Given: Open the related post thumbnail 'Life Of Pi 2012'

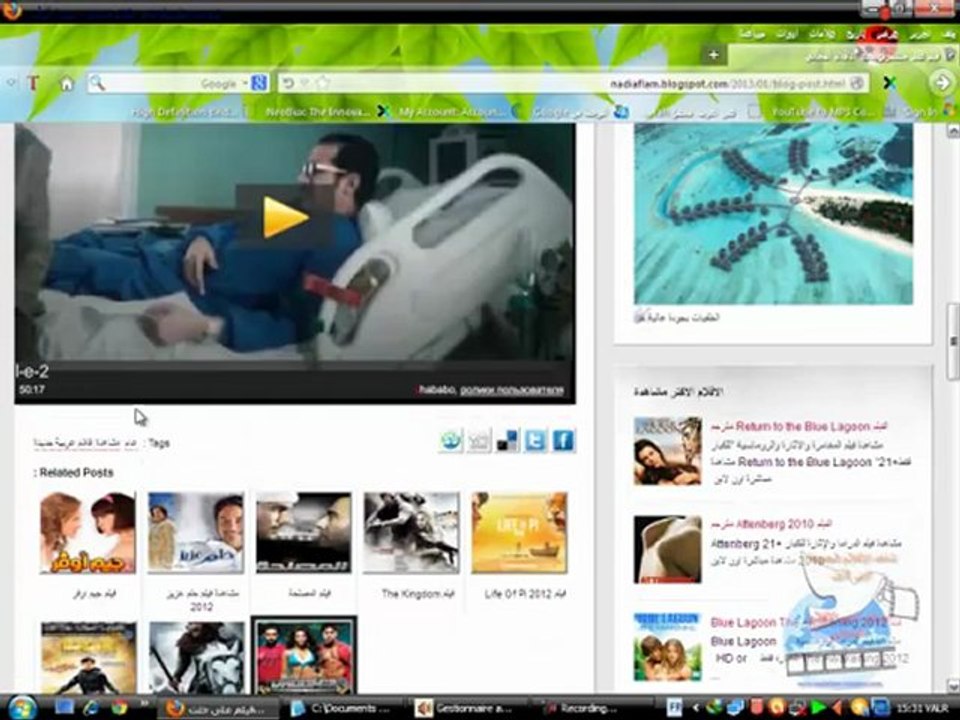Looking at the screenshot, I should click(519, 533).
